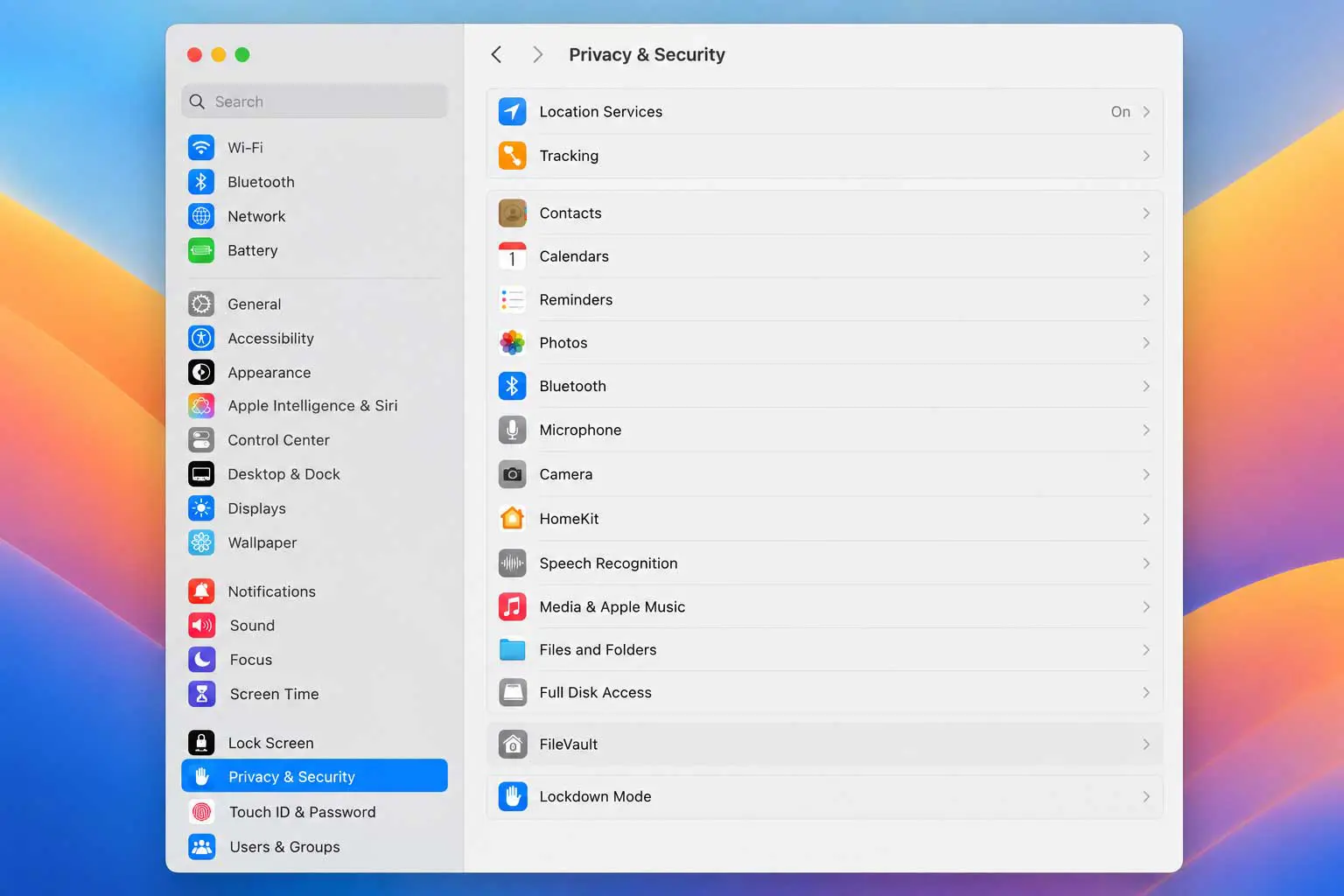The height and width of the screenshot is (896, 1344).
Task: Click the Users & Groups icon
Action: tap(201, 846)
